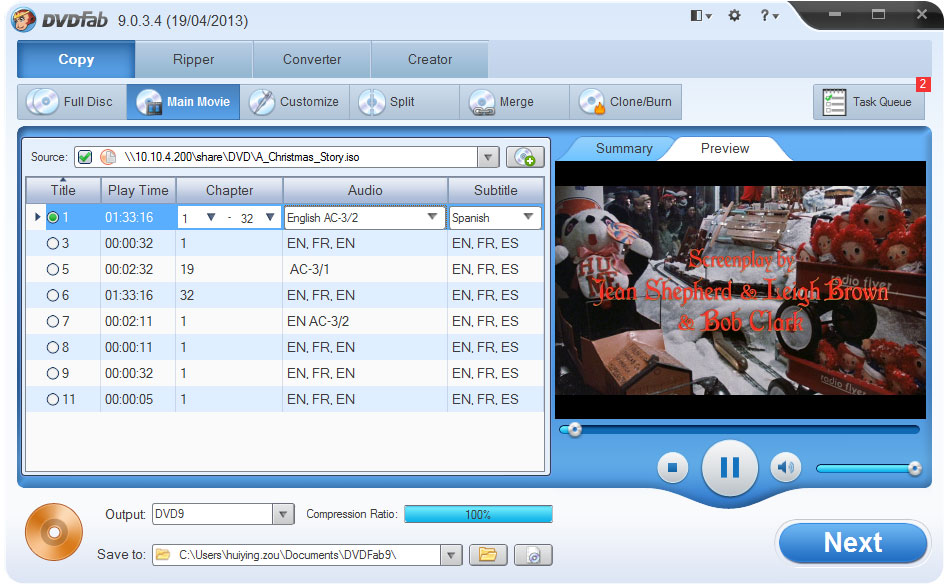The image size is (949, 586).
Task: Open the Preview tab
Action: (725, 149)
